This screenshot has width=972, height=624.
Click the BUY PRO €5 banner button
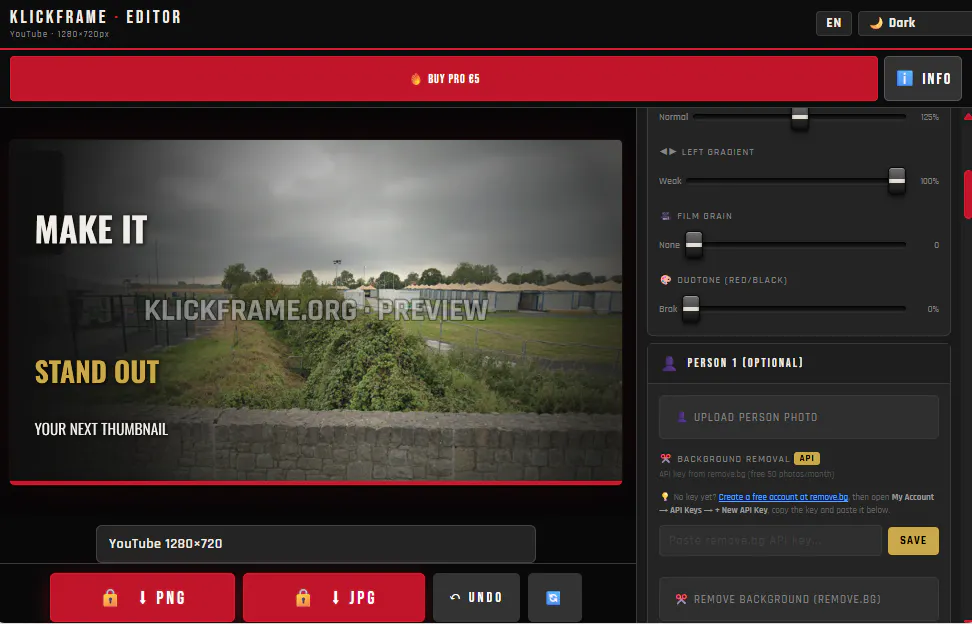[444, 79]
